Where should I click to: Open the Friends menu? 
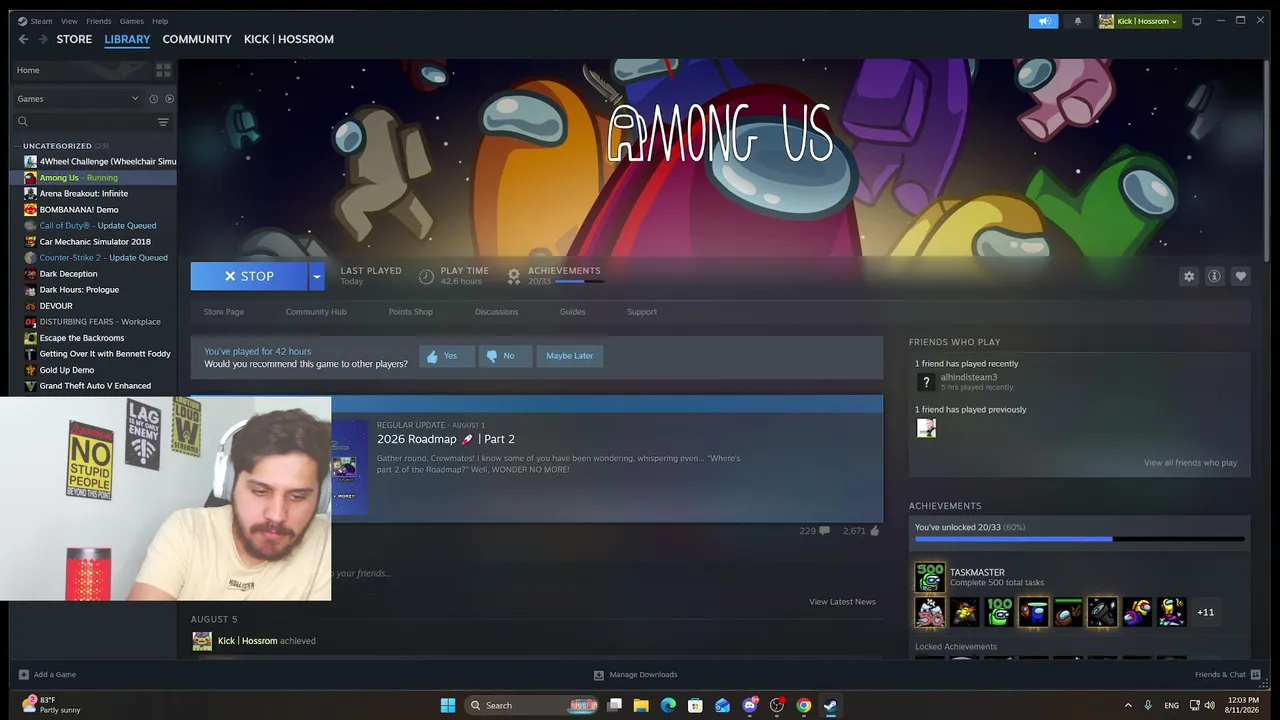99,21
